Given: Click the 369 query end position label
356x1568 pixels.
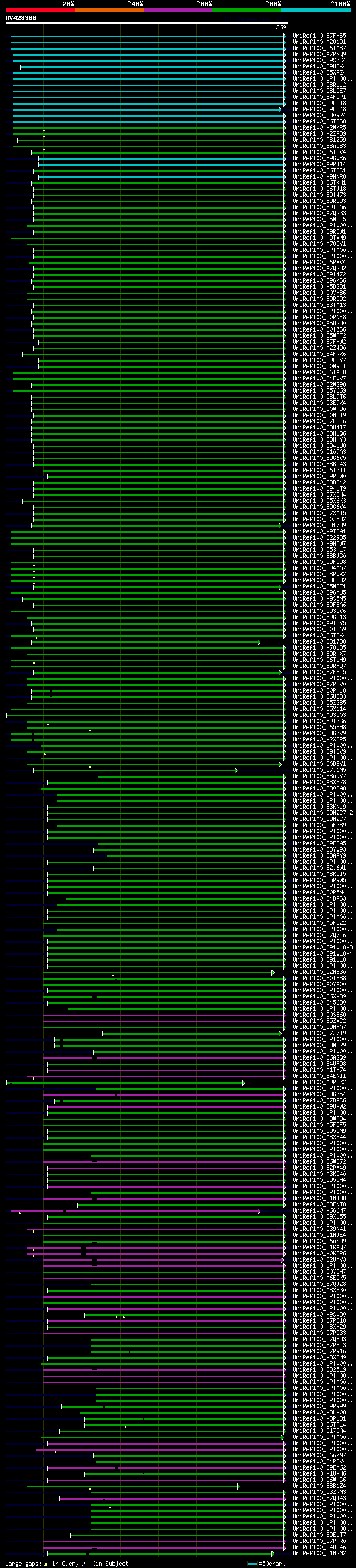Looking at the screenshot, I should coord(281,27).
